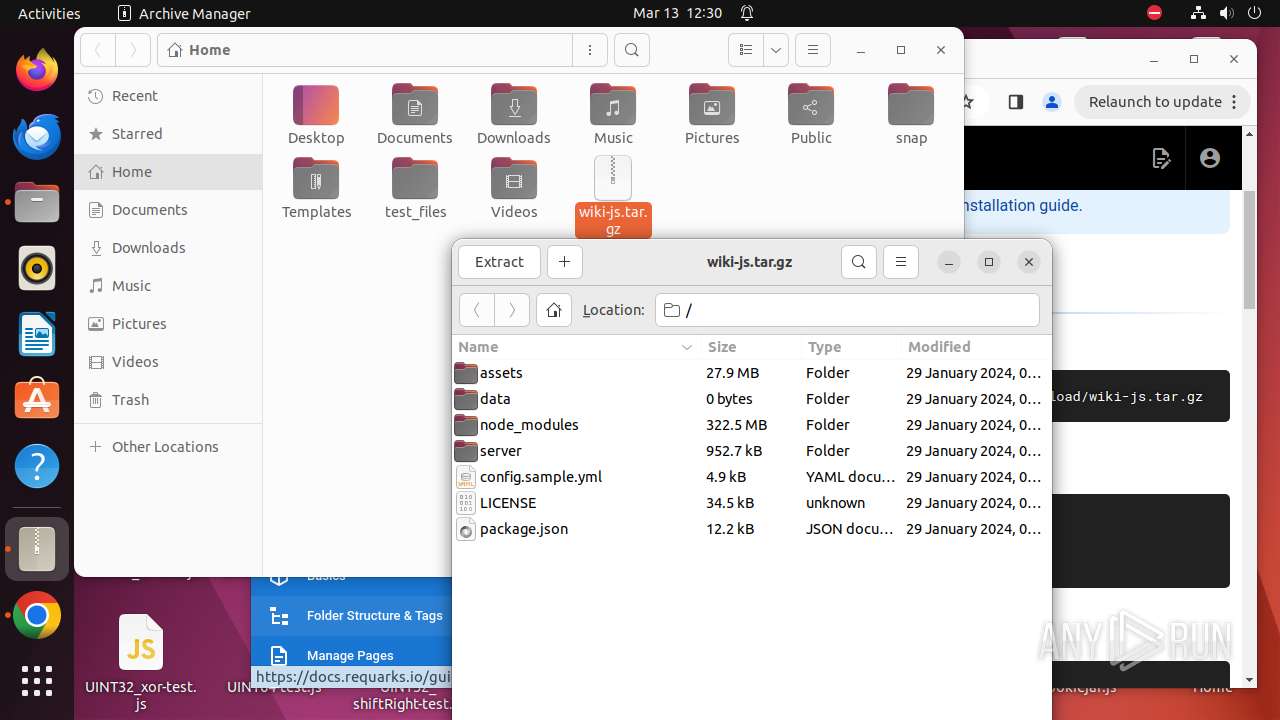
Task: Sort archive list by Size column
Action: point(751,347)
